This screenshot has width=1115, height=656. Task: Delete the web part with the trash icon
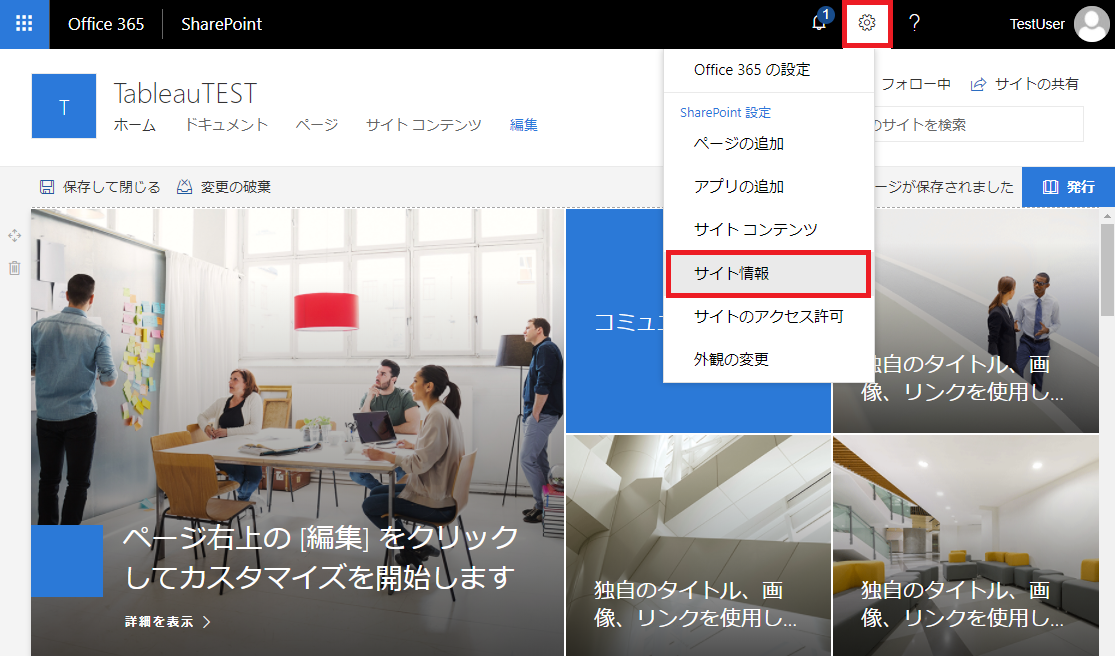pyautogui.click(x=14, y=265)
